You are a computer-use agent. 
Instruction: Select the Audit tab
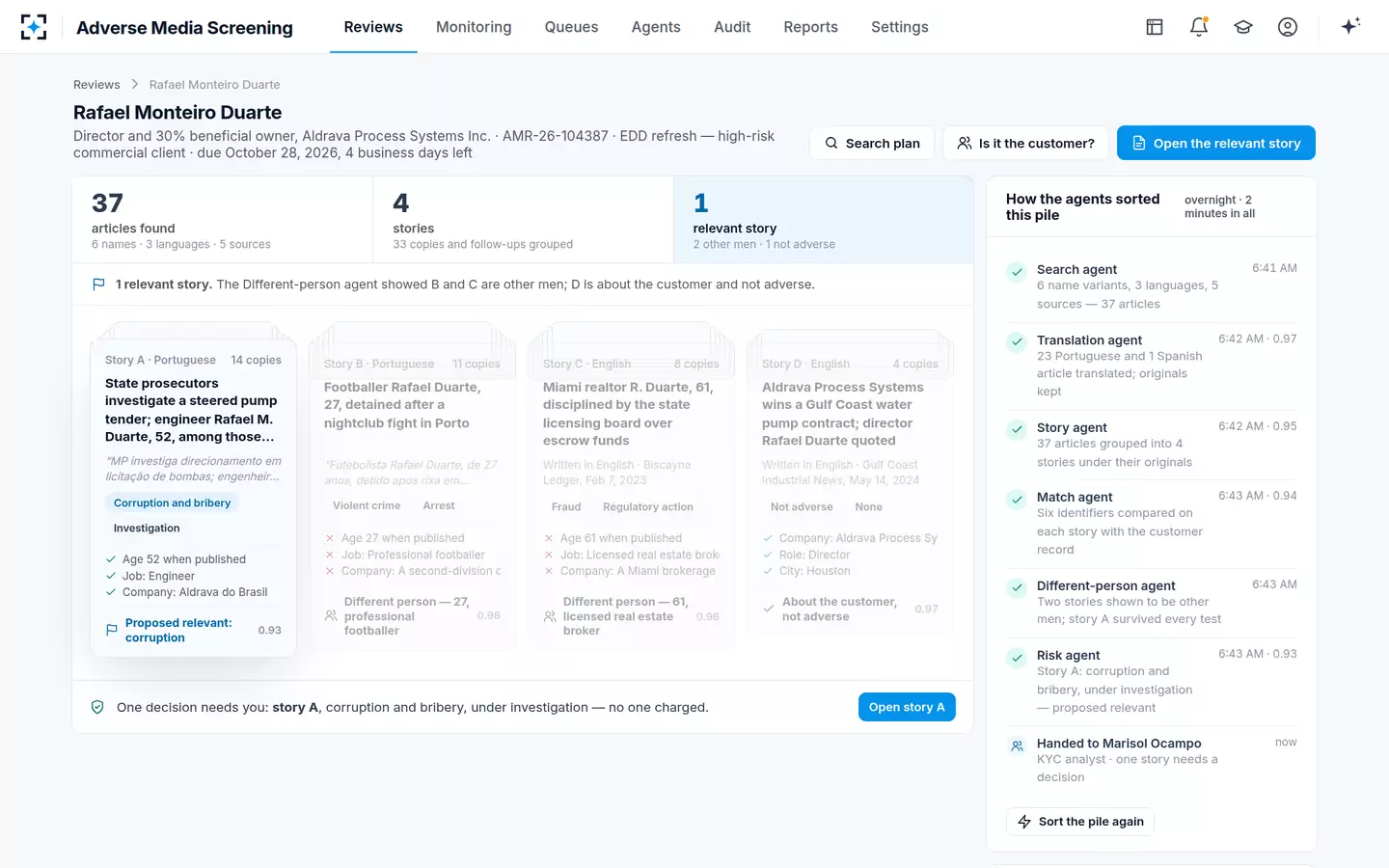pyautogui.click(x=732, y=27)
